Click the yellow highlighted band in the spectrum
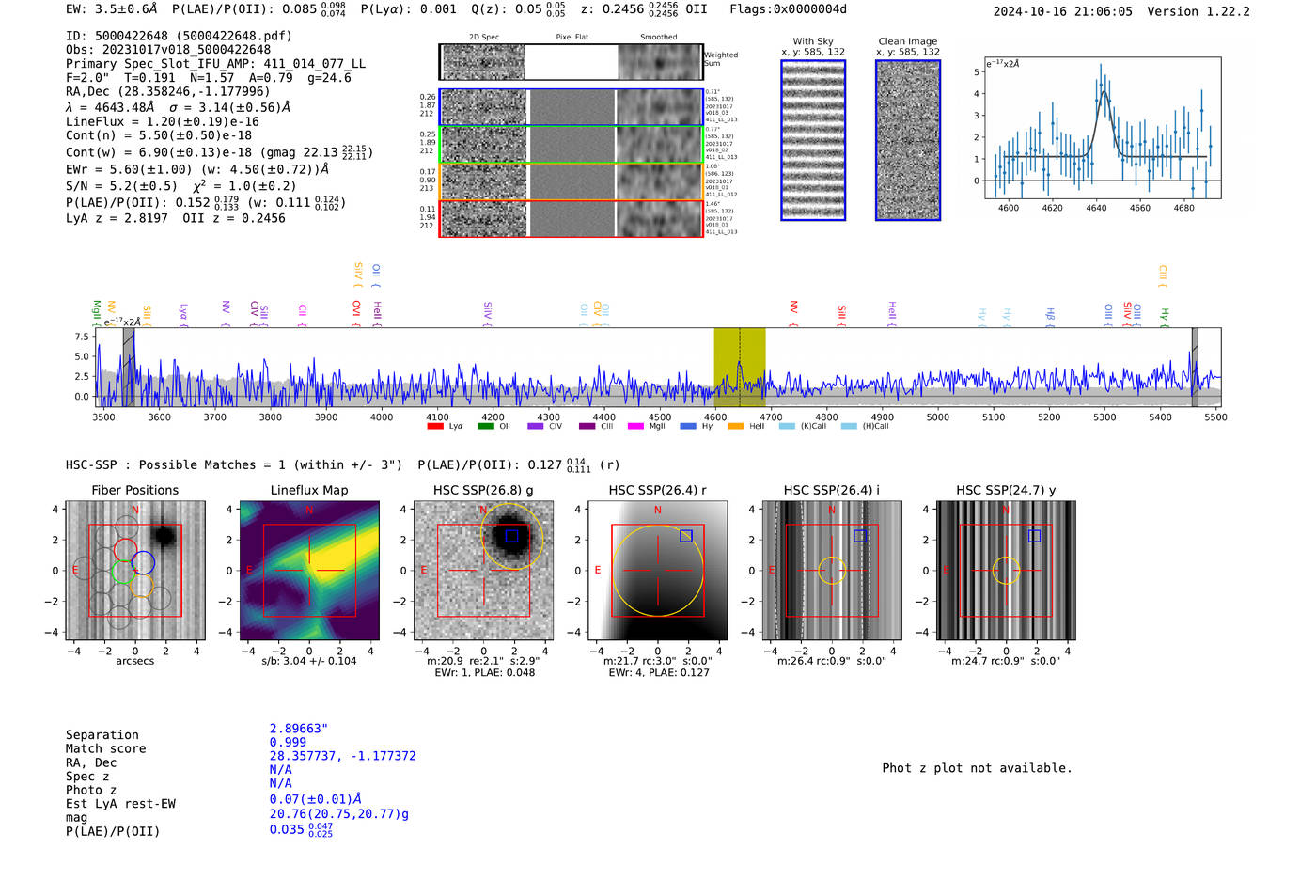 740,368
